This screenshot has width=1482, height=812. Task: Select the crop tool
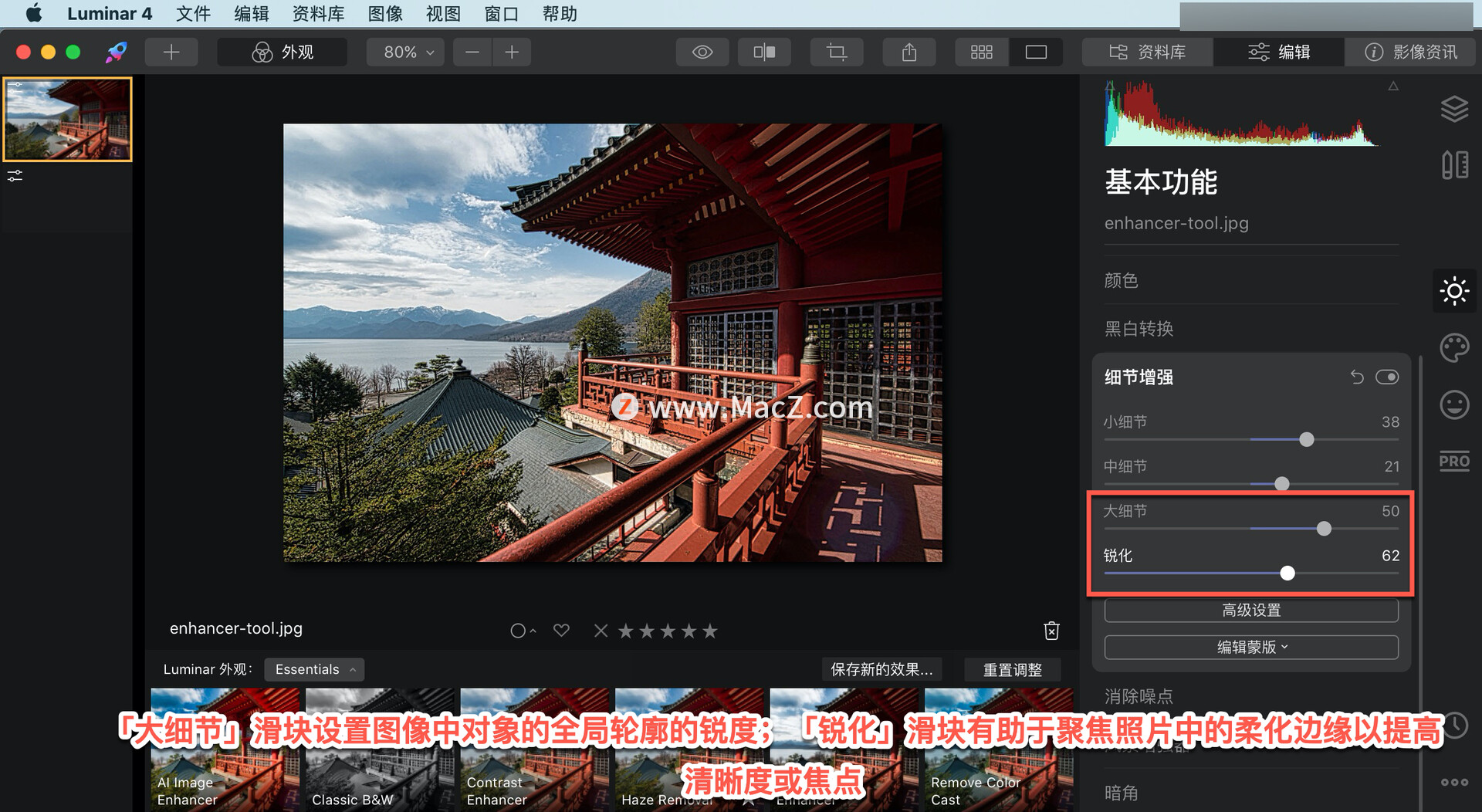(x=836, y=52)
